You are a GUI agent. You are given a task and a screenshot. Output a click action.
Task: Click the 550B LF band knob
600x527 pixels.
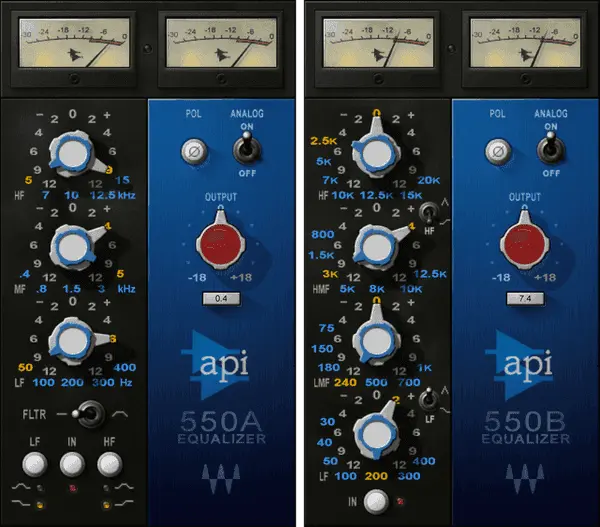point(377,433)
